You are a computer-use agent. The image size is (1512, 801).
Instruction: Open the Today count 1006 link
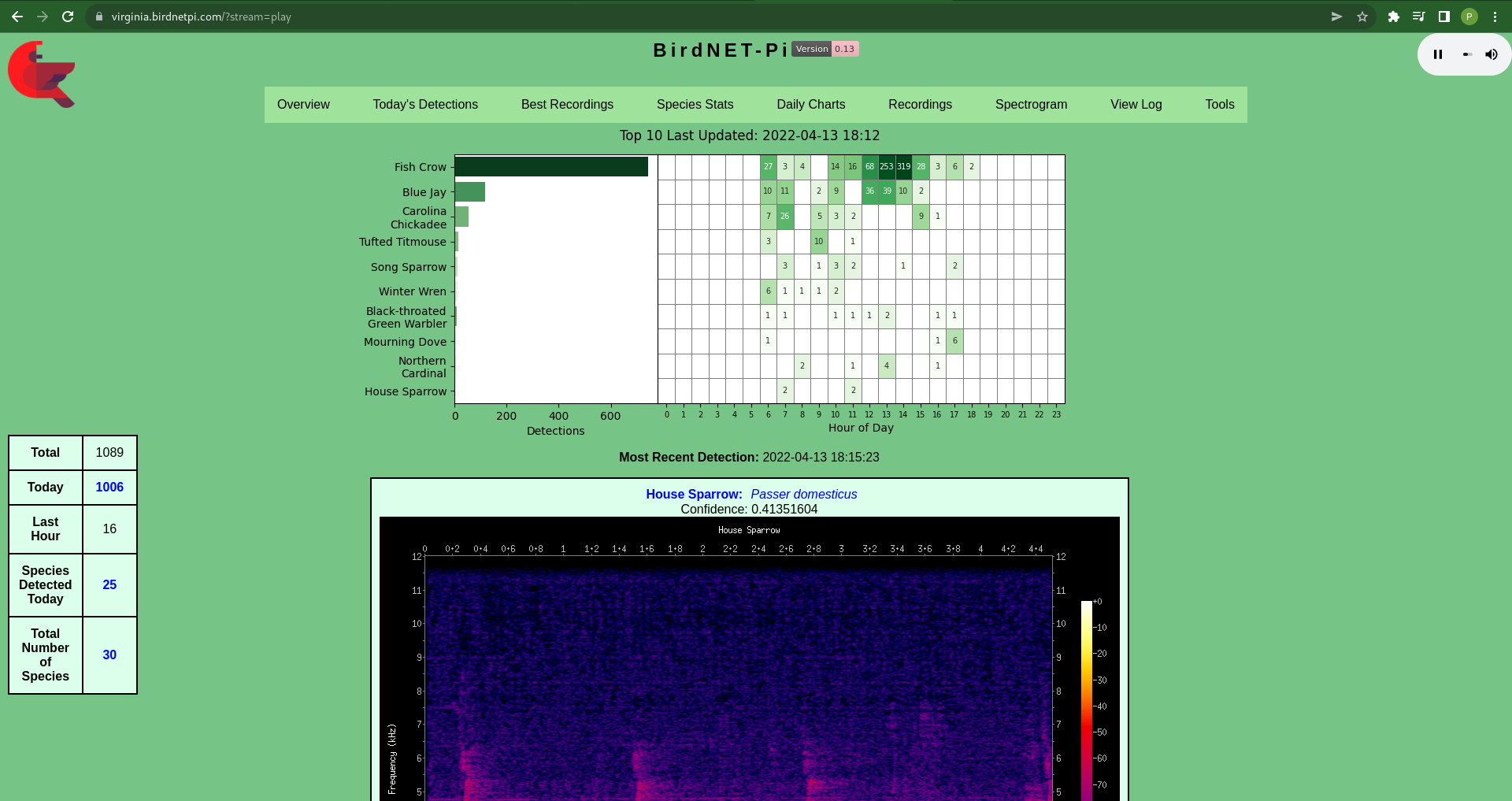[109, 487]
